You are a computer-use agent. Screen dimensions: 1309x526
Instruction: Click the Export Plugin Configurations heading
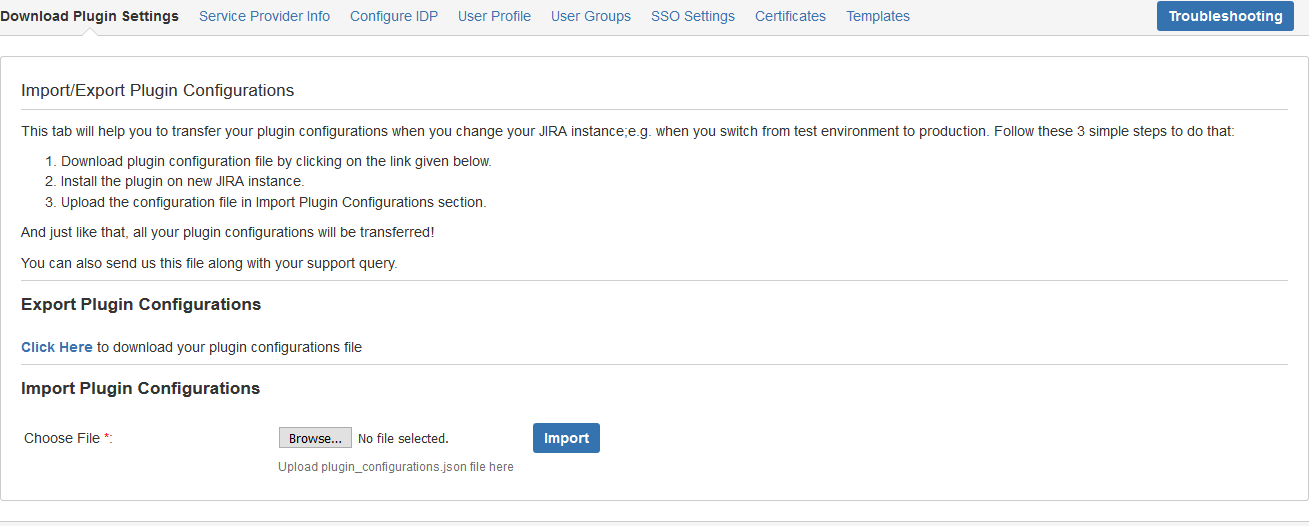pyautogui.click(x=141, y=304)
